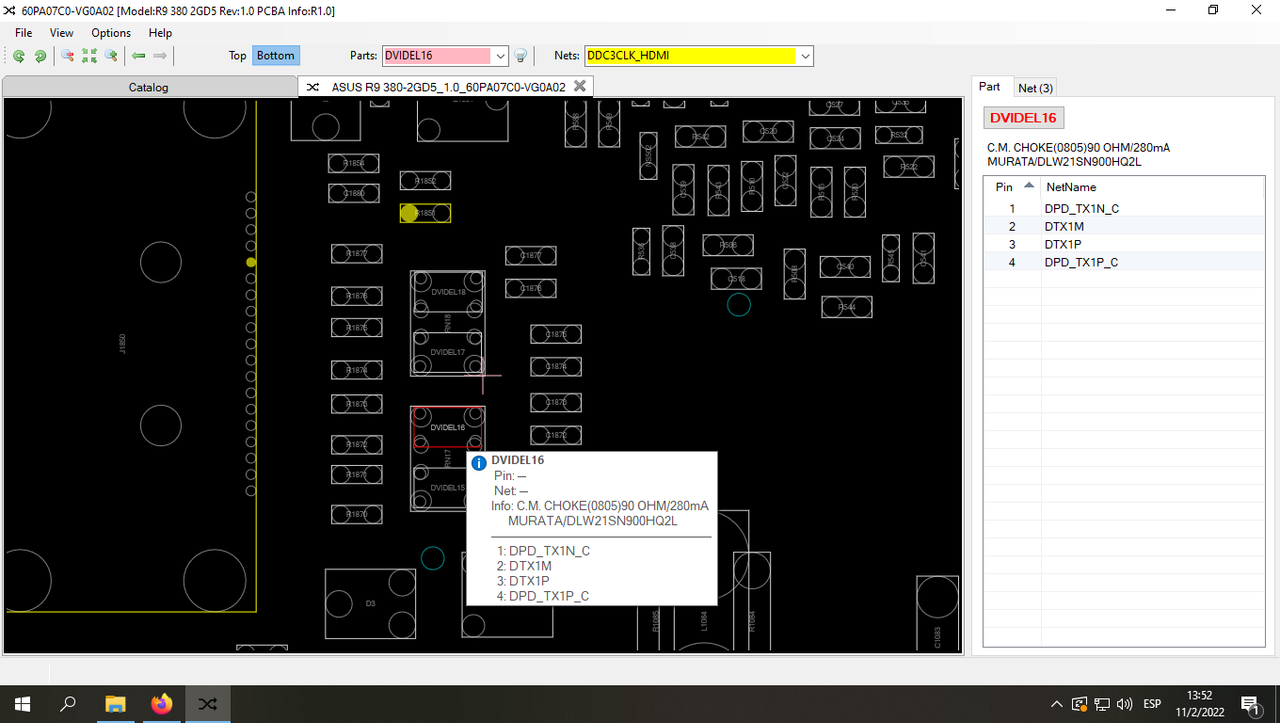1280x723 pixels.
Task: Click the zoom in magnifier icon
Action: point(111,56)
